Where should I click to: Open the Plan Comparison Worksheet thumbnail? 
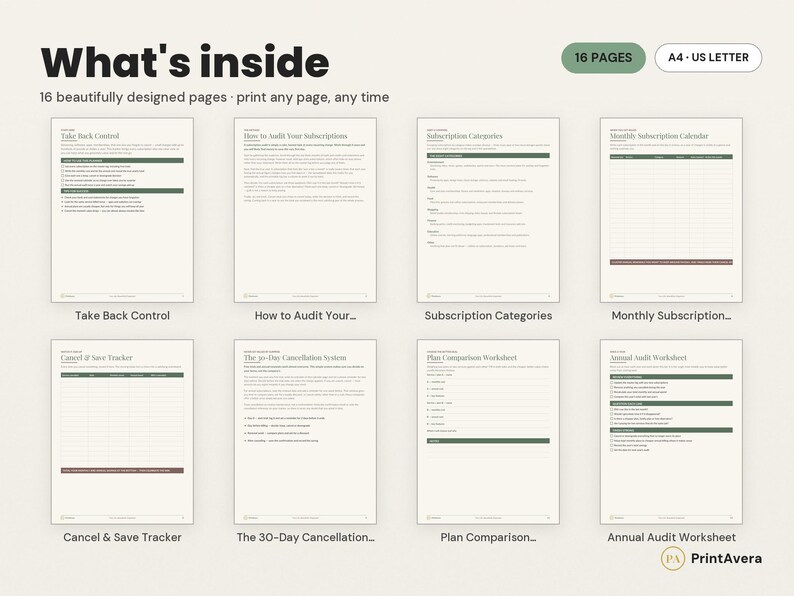click(488, 432)
